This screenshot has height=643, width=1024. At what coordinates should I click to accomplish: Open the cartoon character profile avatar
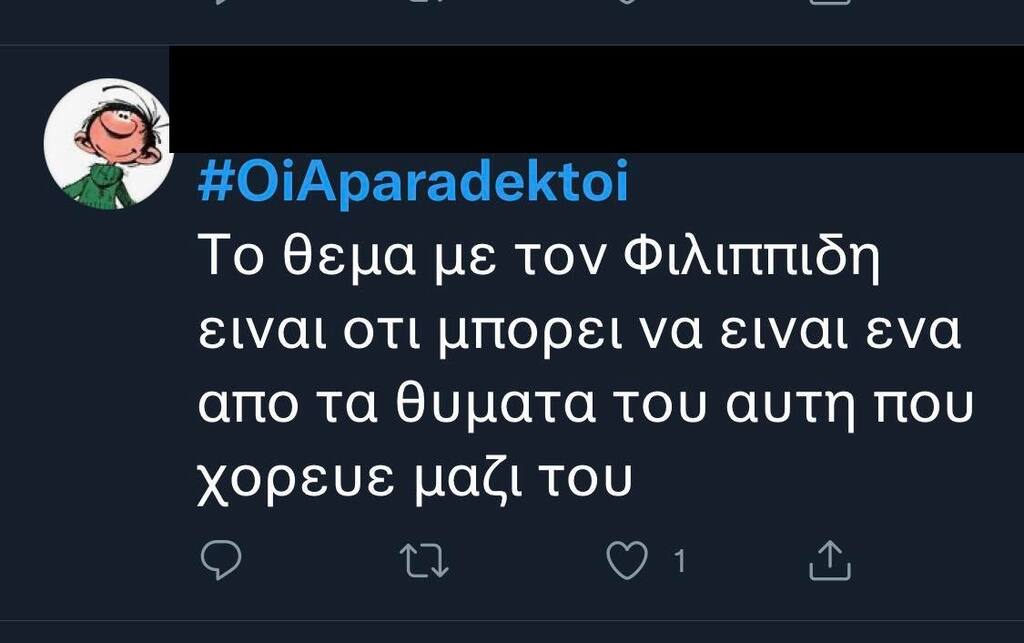click(x=108, y=144)
